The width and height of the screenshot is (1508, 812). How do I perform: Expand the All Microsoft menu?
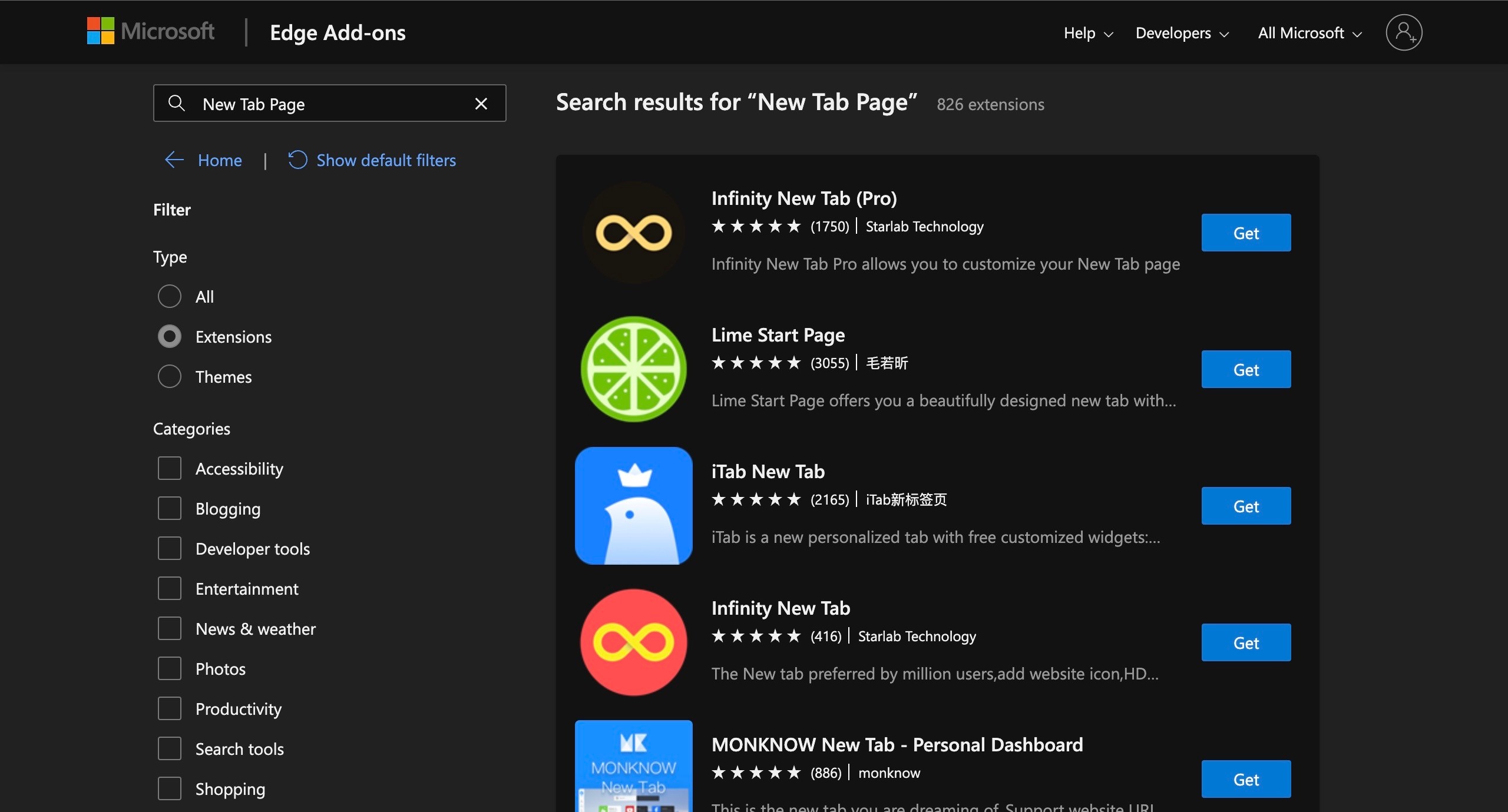point(1309,33)
